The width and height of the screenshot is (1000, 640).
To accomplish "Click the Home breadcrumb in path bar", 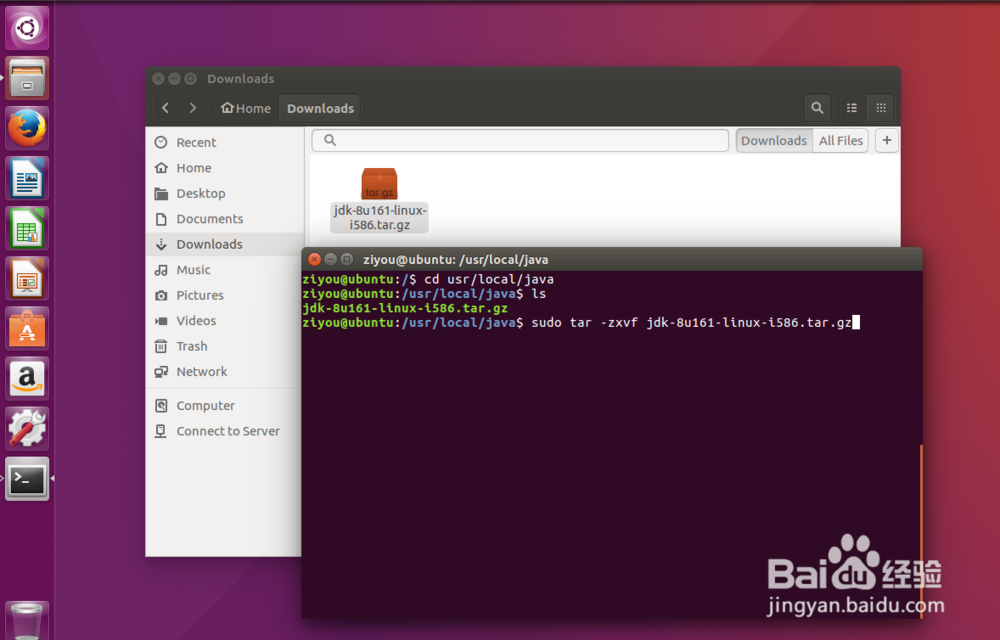I will click(246, 108).
